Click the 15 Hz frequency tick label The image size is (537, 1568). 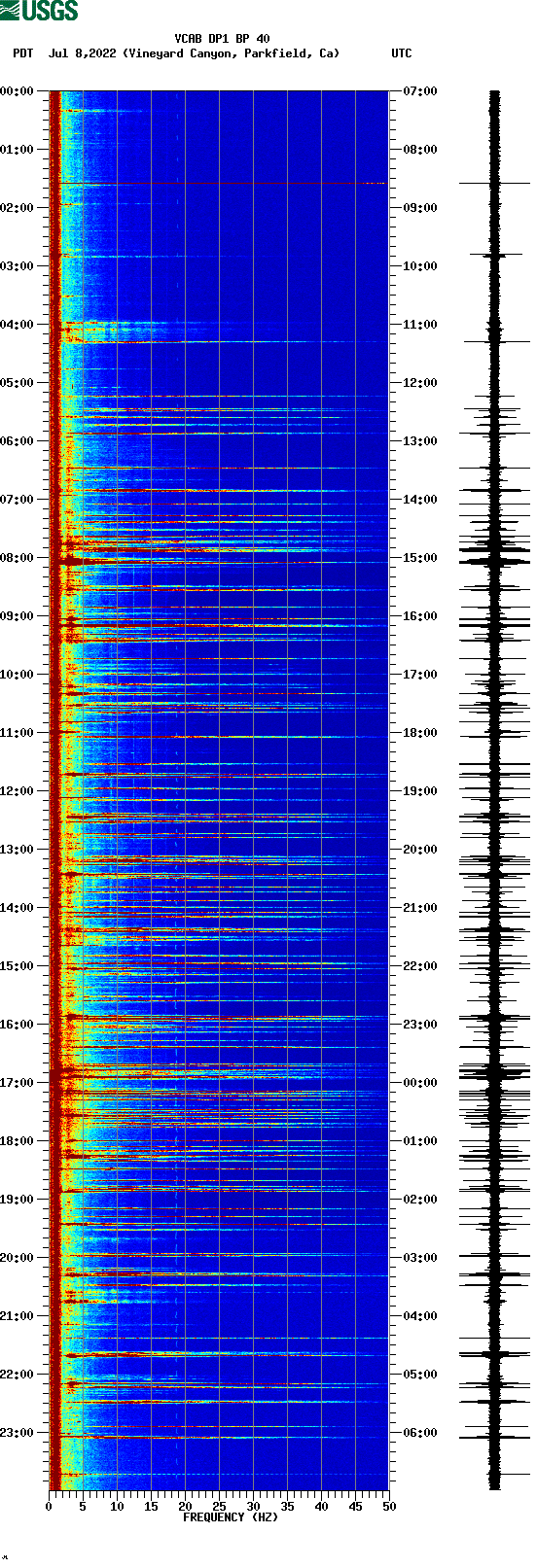click(151, 1507)
